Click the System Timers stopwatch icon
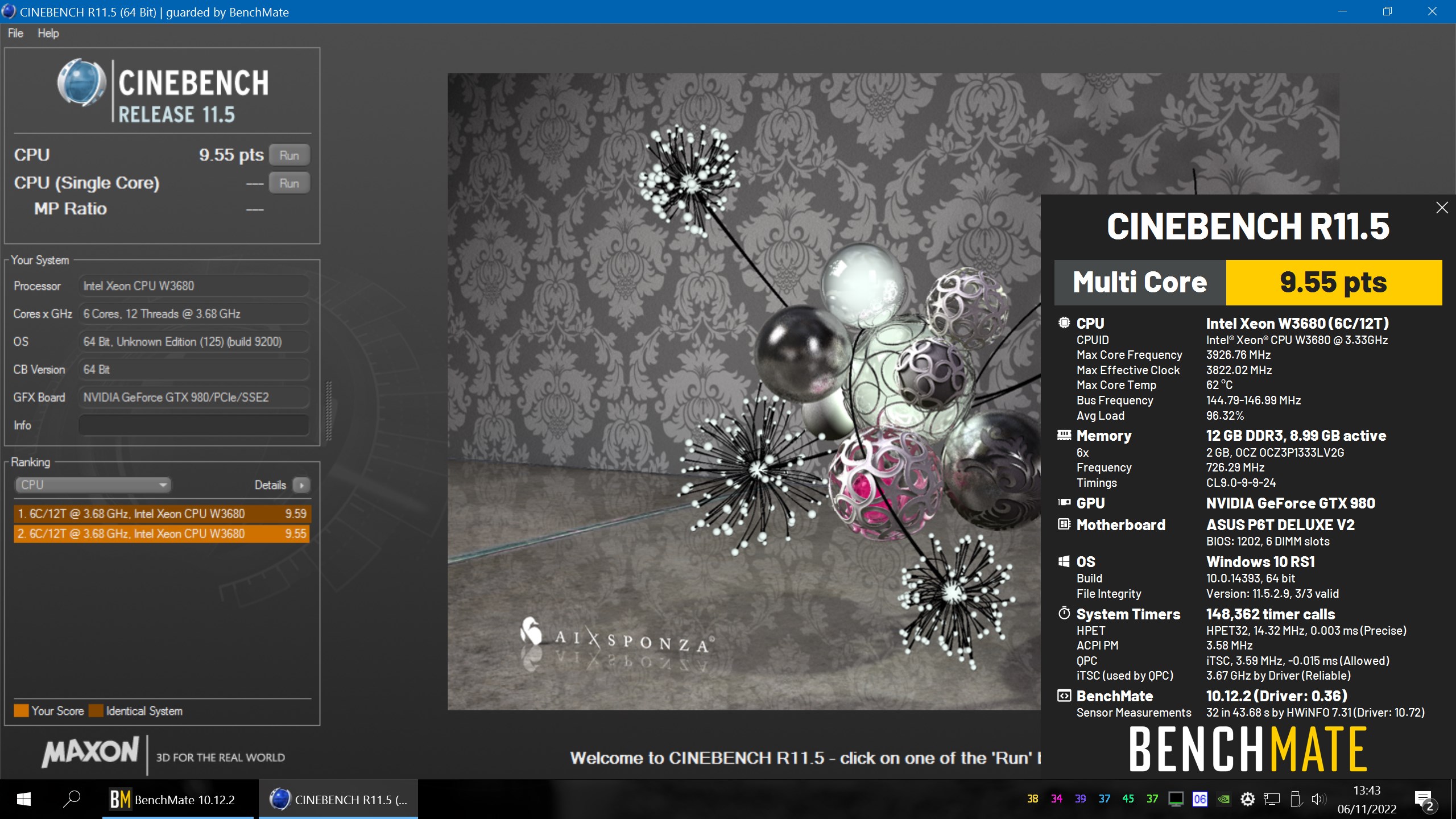 pos(1064,613)
